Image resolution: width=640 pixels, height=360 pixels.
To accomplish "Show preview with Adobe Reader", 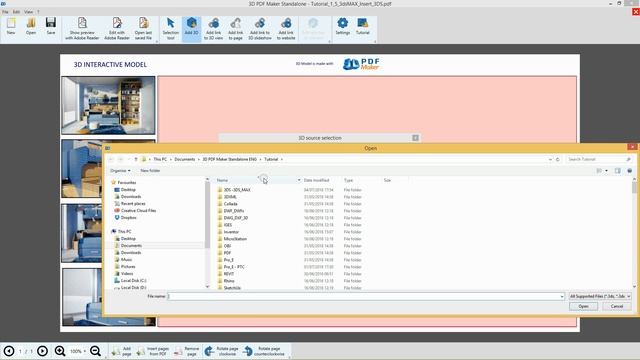I will coord(82,29).
